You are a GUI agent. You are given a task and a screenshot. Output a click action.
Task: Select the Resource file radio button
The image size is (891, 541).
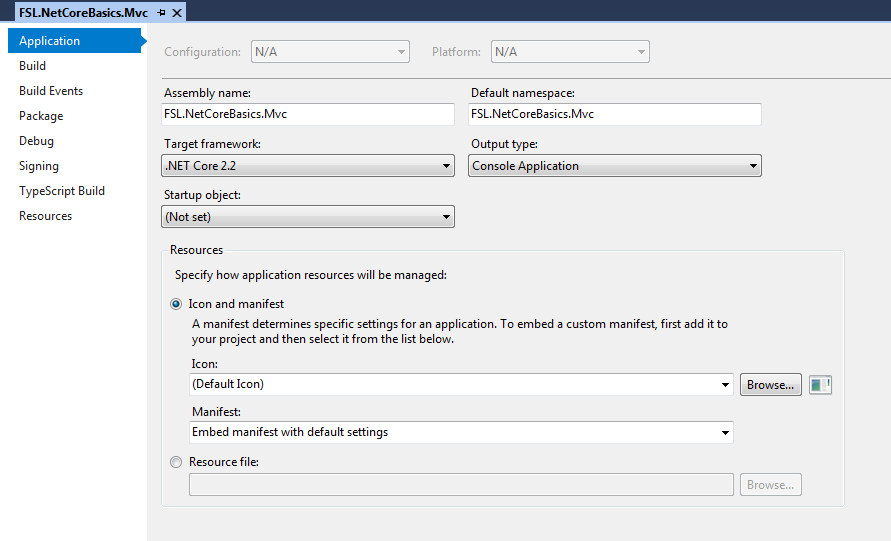[176, 462]
